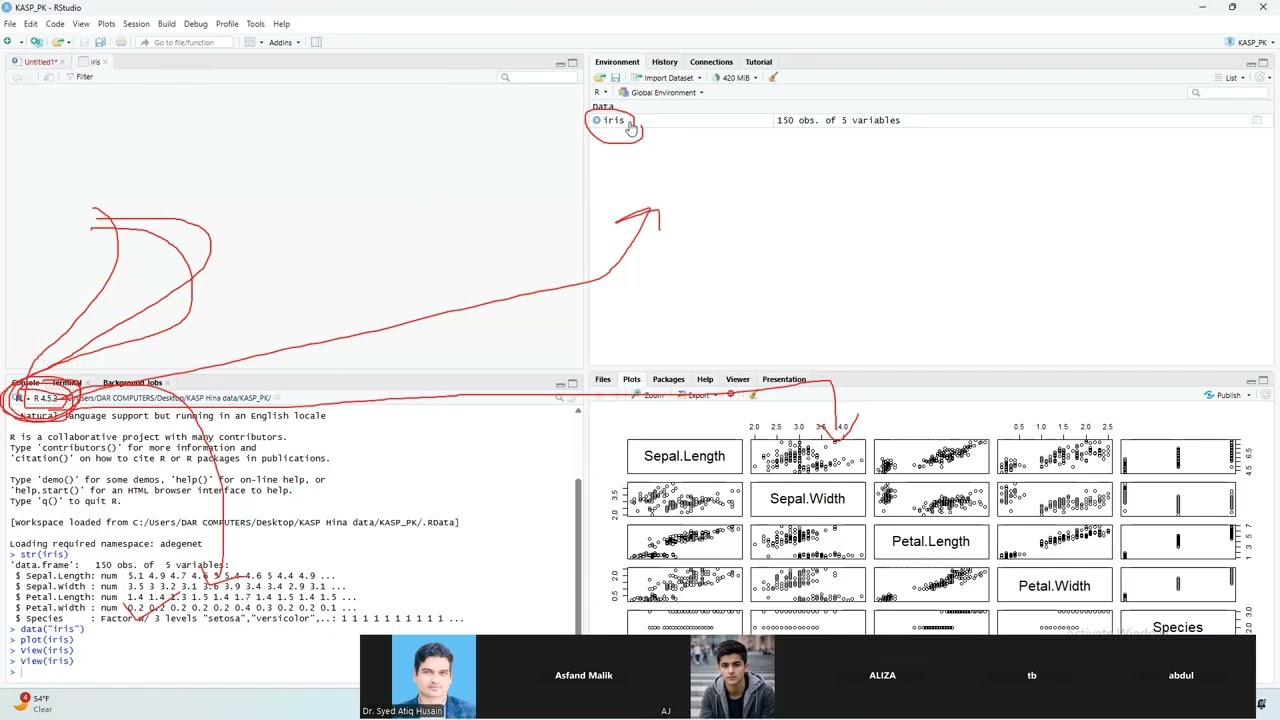Click the Publish plot button
1280x720 pixels.
(x=1222, y=395)
